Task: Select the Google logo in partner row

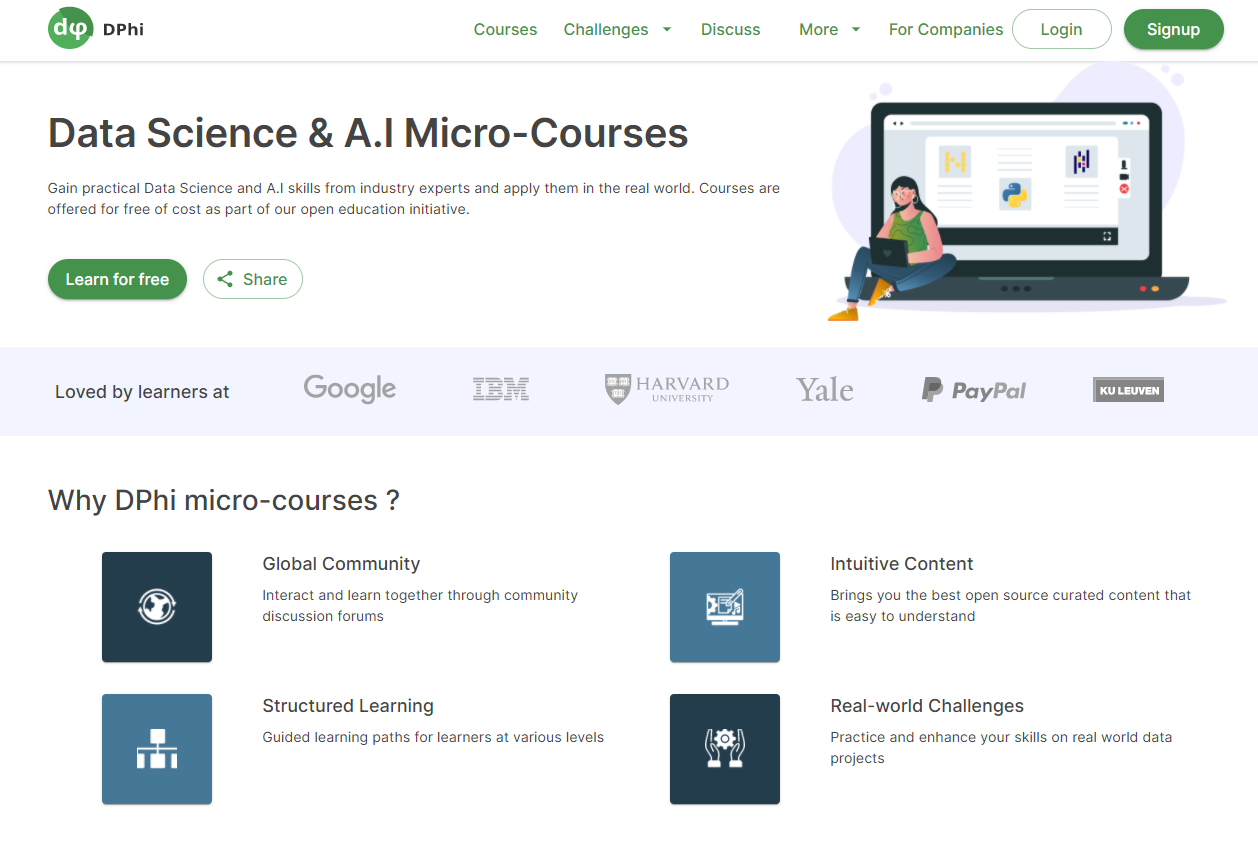Action: point(349,389)
